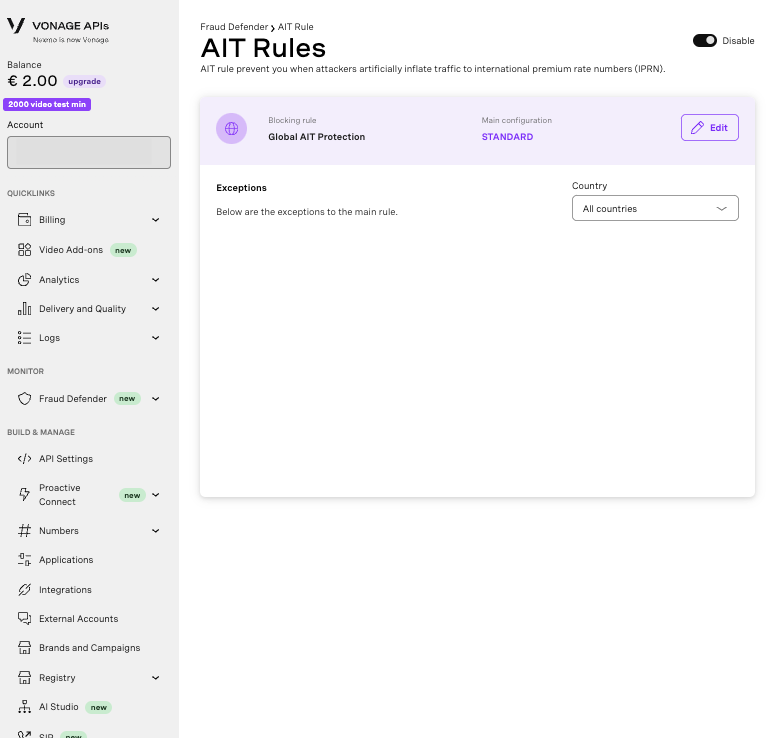Click the AIT Rule breadcrumb

[295, 27]
